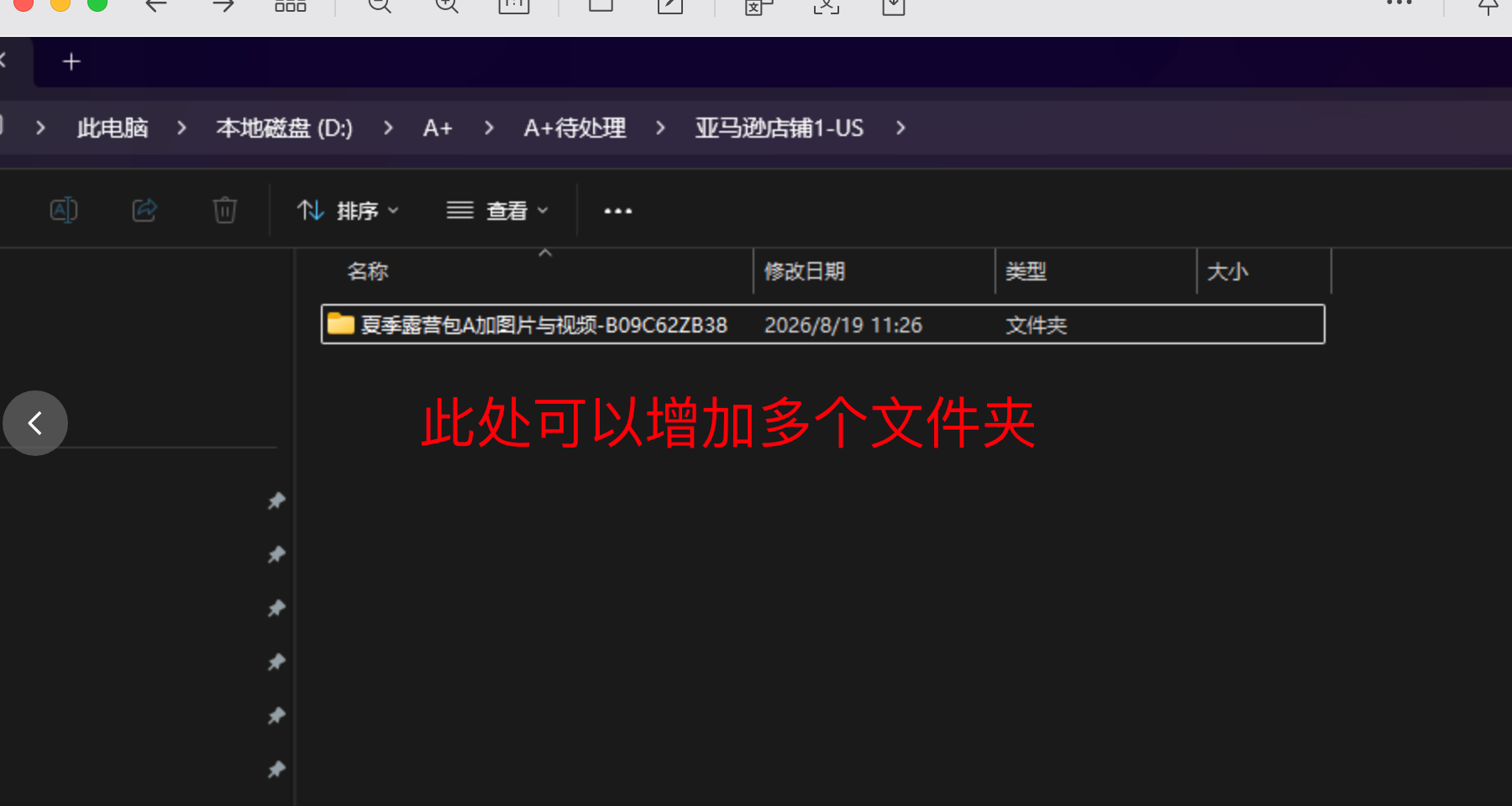Click the pin icon in viewer toolbar
The height and width of the screenshot is (806, 1512).
click(1488, 6)
